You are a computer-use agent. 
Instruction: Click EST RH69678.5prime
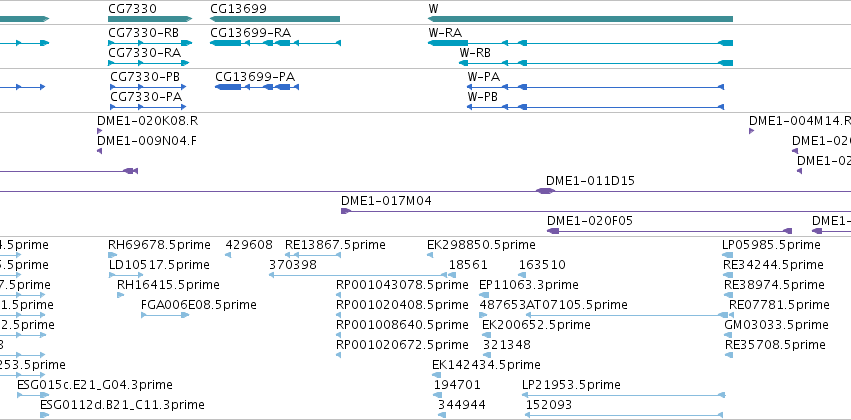112,254
